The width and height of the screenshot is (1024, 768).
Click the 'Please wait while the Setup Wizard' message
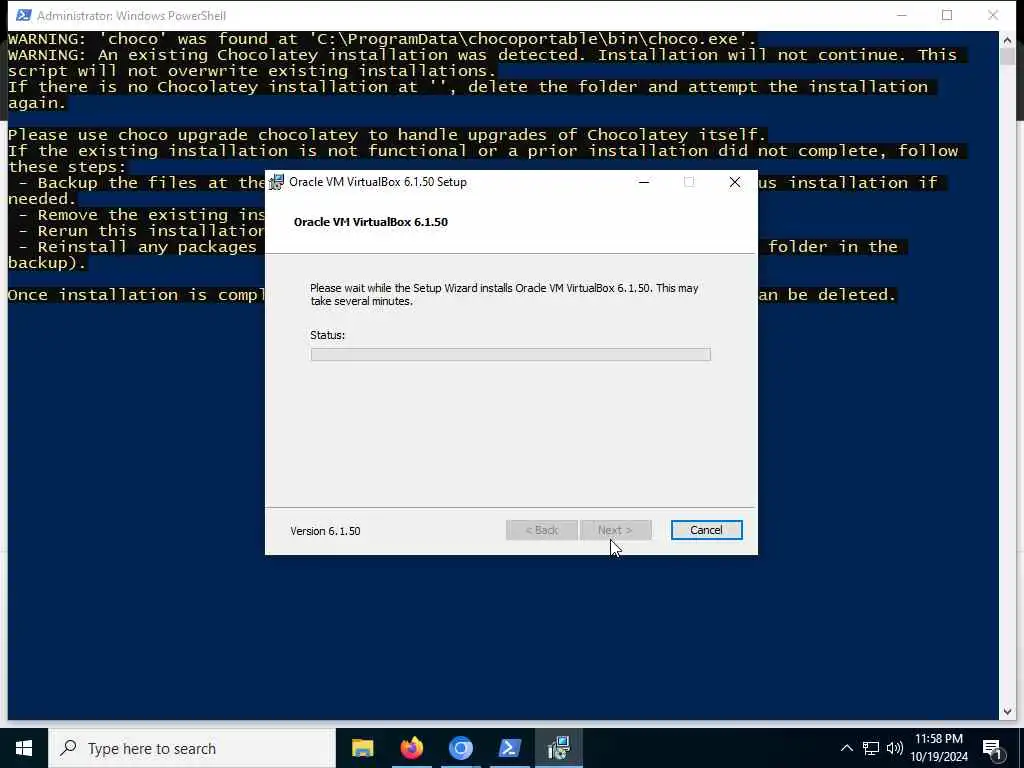coord(504,295)
